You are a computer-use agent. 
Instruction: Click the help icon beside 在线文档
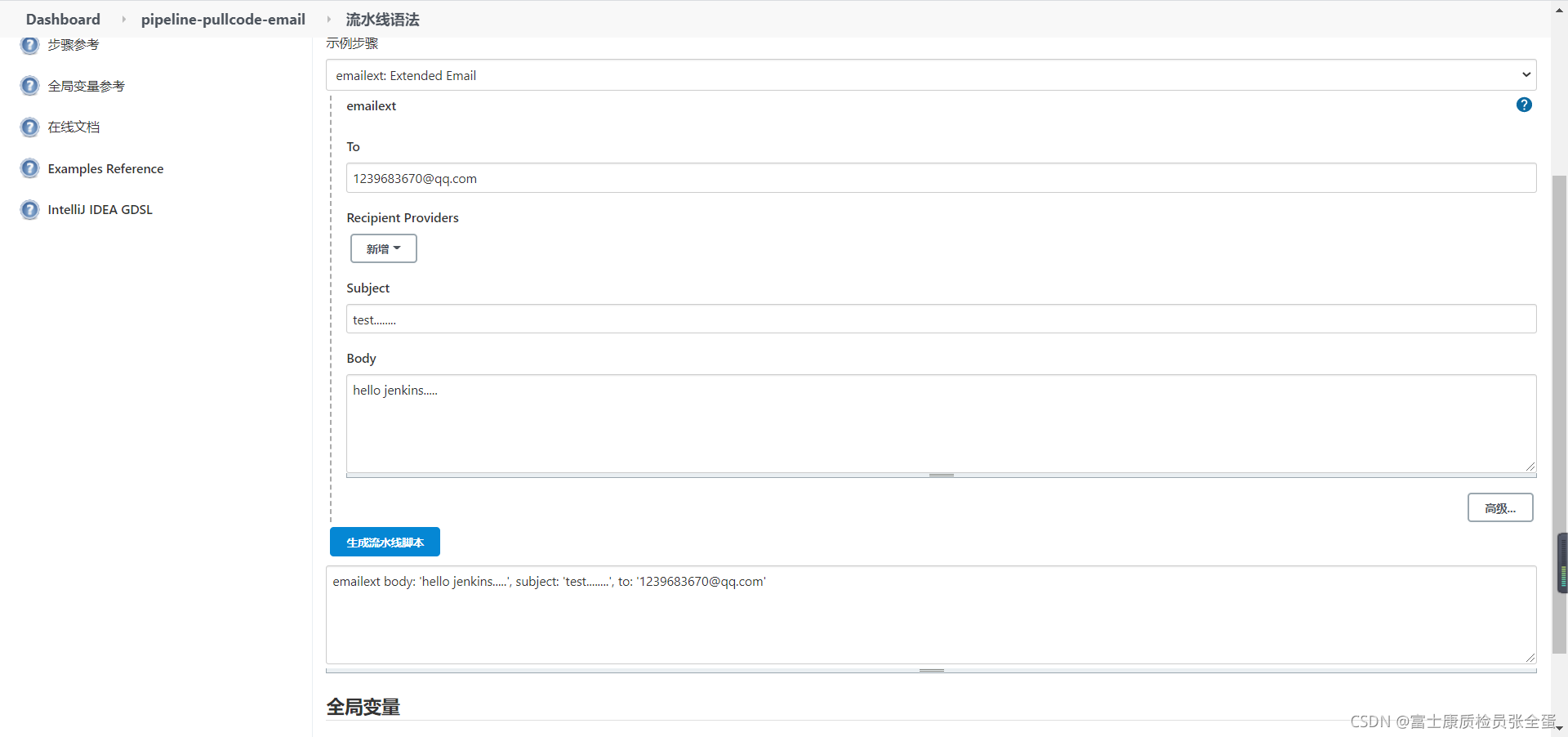pyautogui.click(x=29, y=127)
